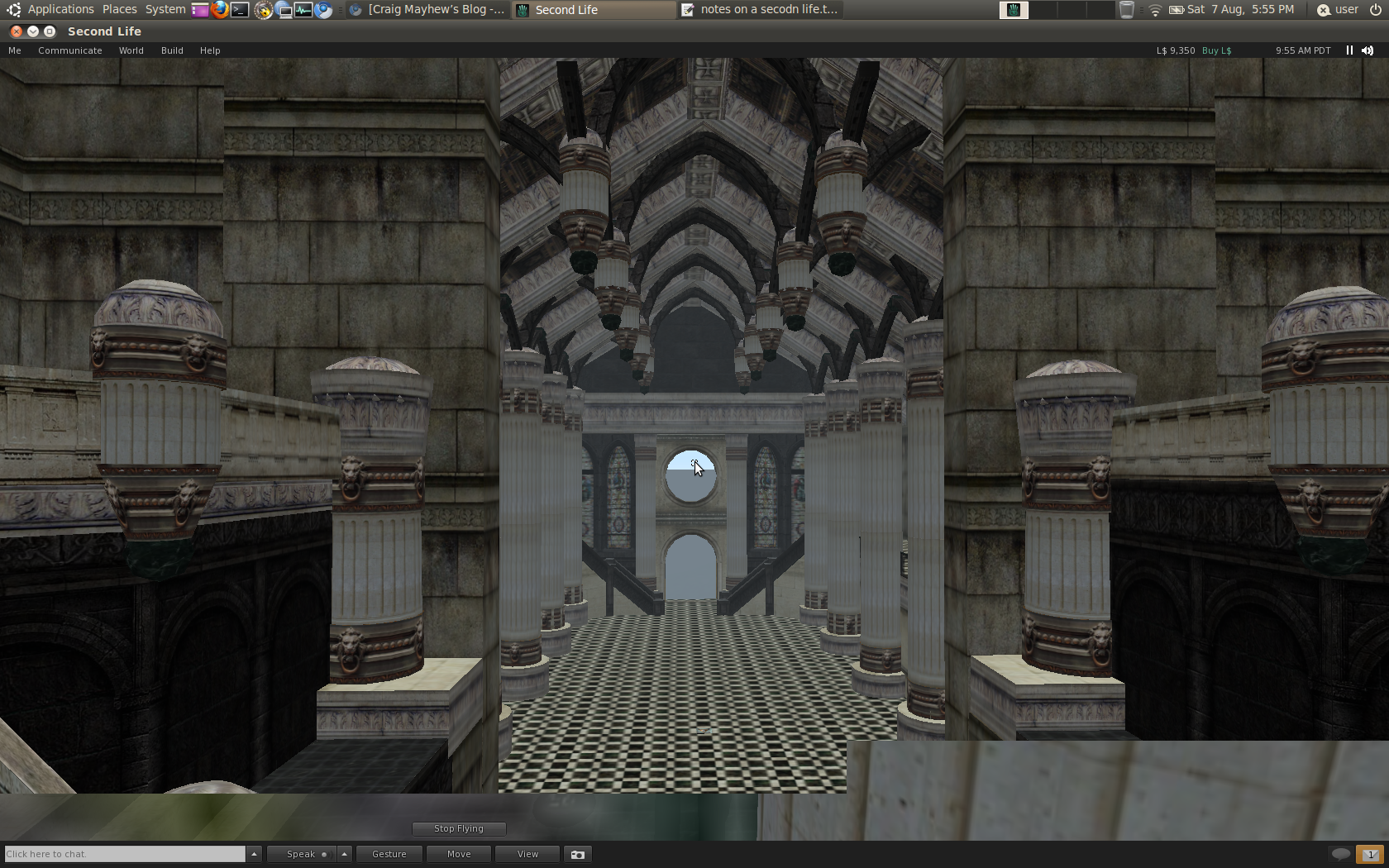Open the Communicate menu
This screenshot has height=868, width=1389.
70,50
